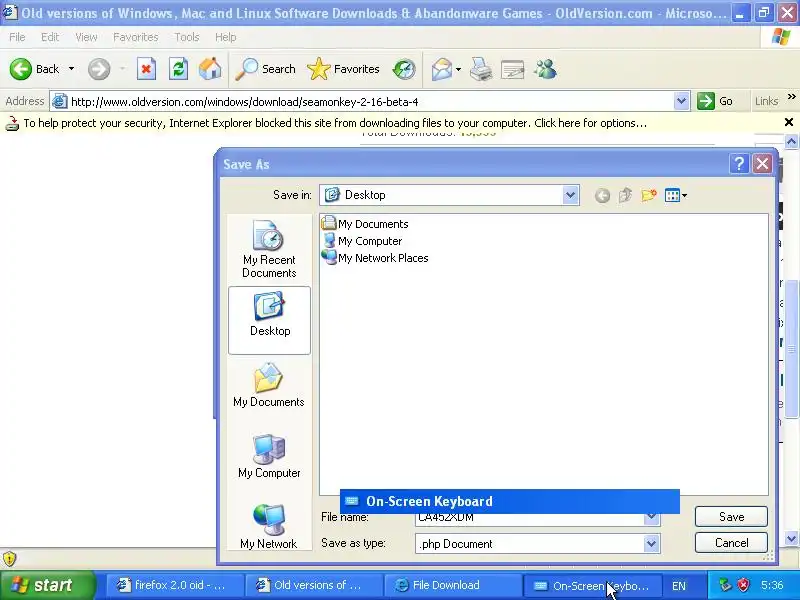Click the network connection tray icon
Screen dimensions: 800x600
(724, 585)
